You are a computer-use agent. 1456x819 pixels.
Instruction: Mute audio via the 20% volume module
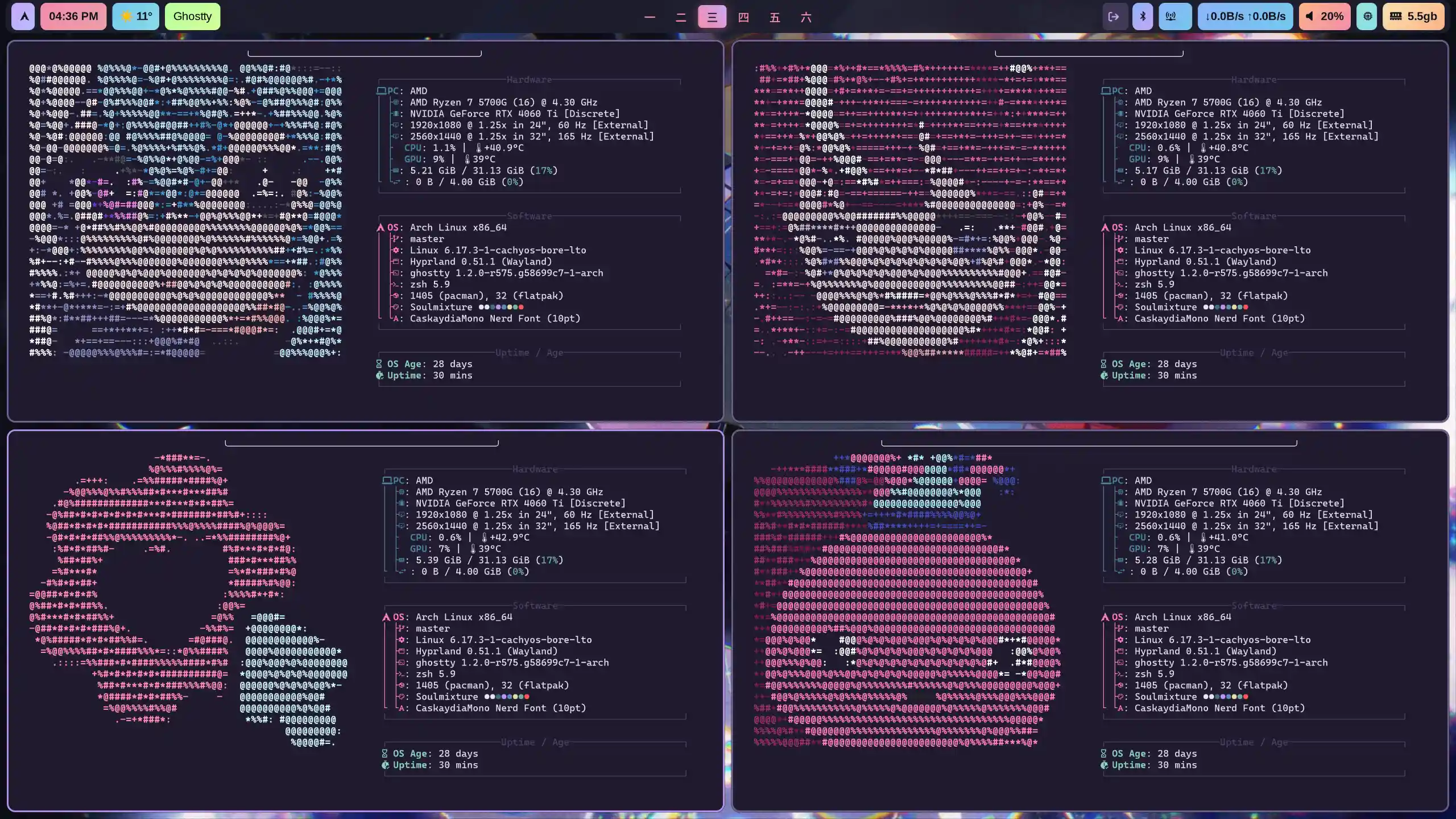tap(1324, 16)
